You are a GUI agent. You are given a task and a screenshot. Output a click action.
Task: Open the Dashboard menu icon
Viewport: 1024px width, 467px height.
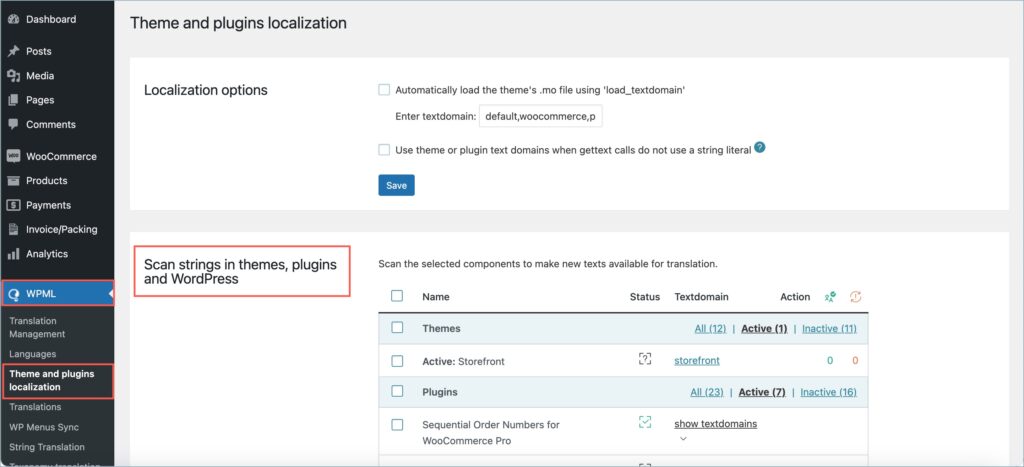[x=13, y=20]
